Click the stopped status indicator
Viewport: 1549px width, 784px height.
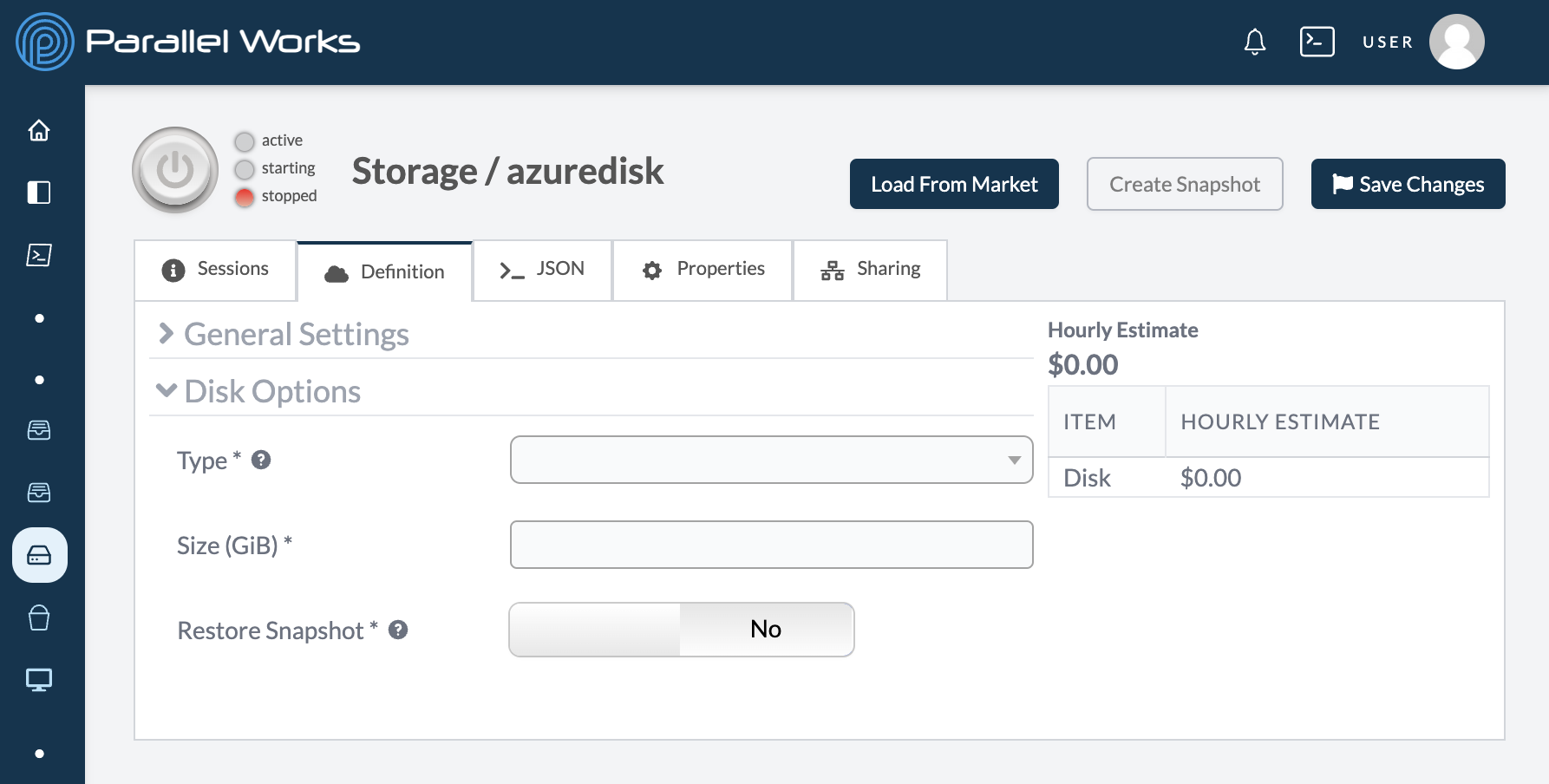click(245, 197)
